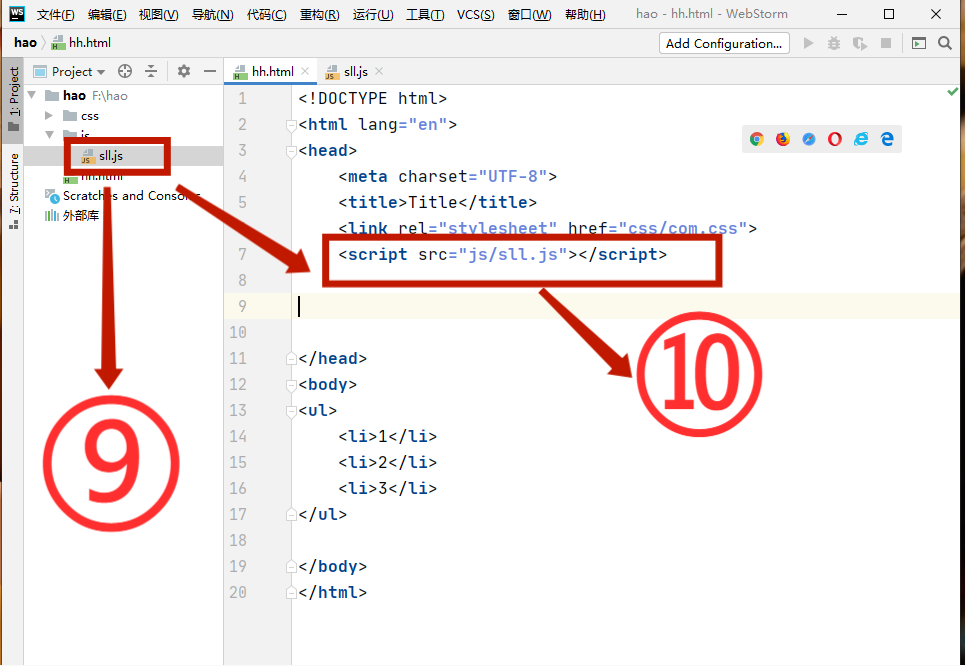Collapse the js folder arrow
966x666 pixels.
click(49, 134)
